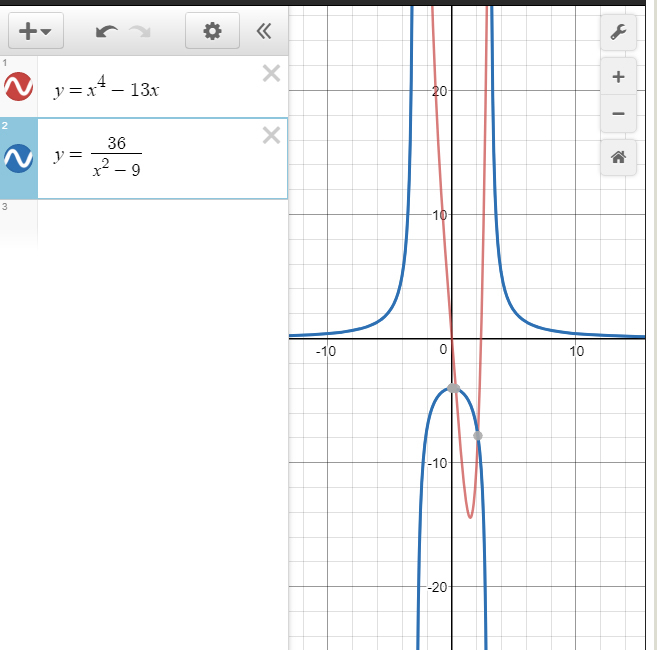Toggle visibility of y = x^4 − 13x graph
657x650 pixels.
pos(18,86)
